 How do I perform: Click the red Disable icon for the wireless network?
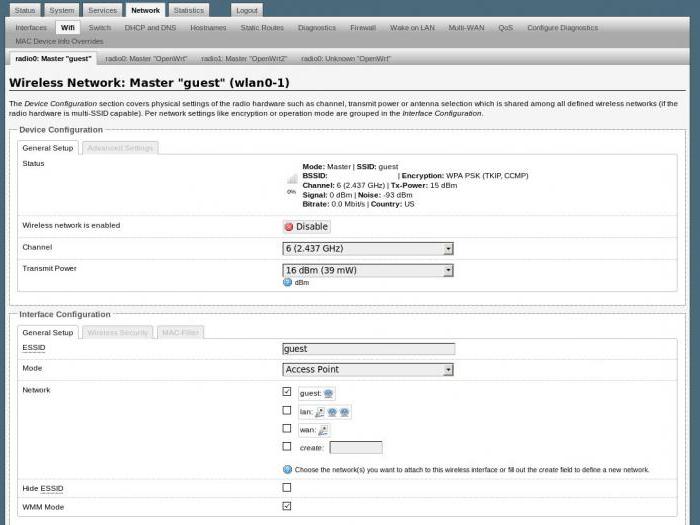click(289, 227)
